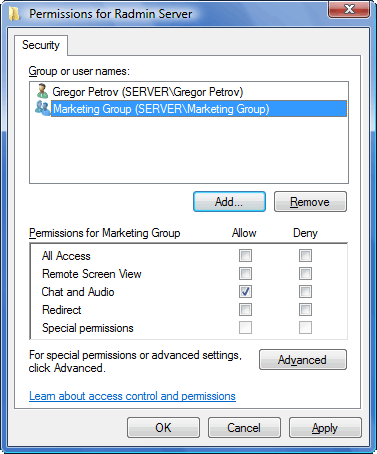This screenshot has width=377, height=454.
Task: Check Deny for Chat and Audio
Action: 305,292
